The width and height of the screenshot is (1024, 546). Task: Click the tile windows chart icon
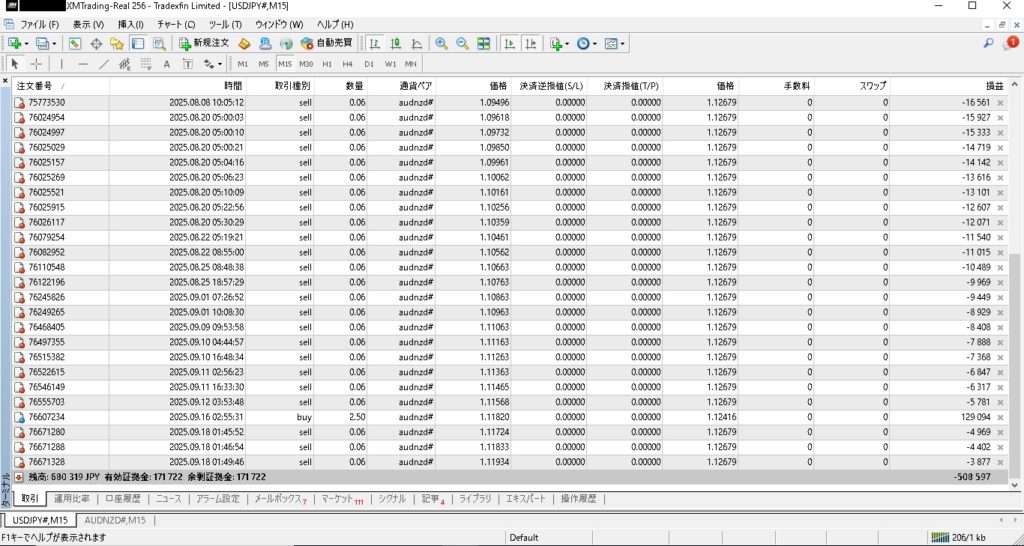click(484, 44)
